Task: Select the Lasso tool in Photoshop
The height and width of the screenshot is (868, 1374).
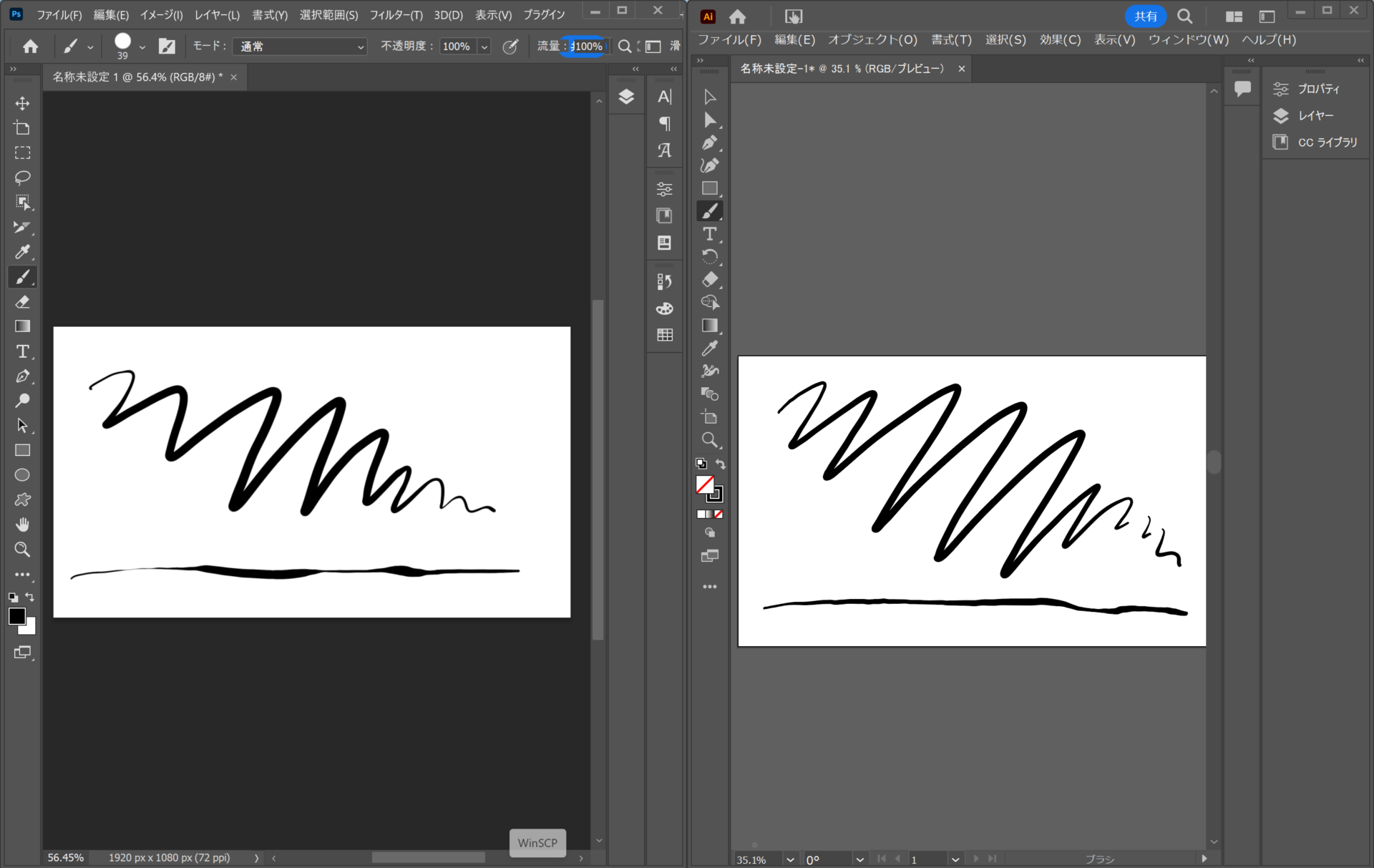Action: click(x=22, y=177)
